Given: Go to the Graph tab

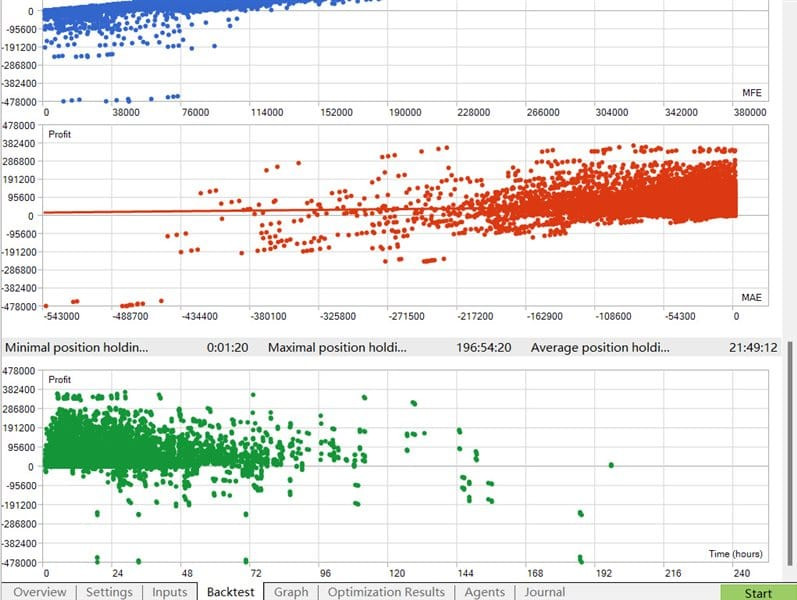Looking at the screenshot, I should point(291,592).
